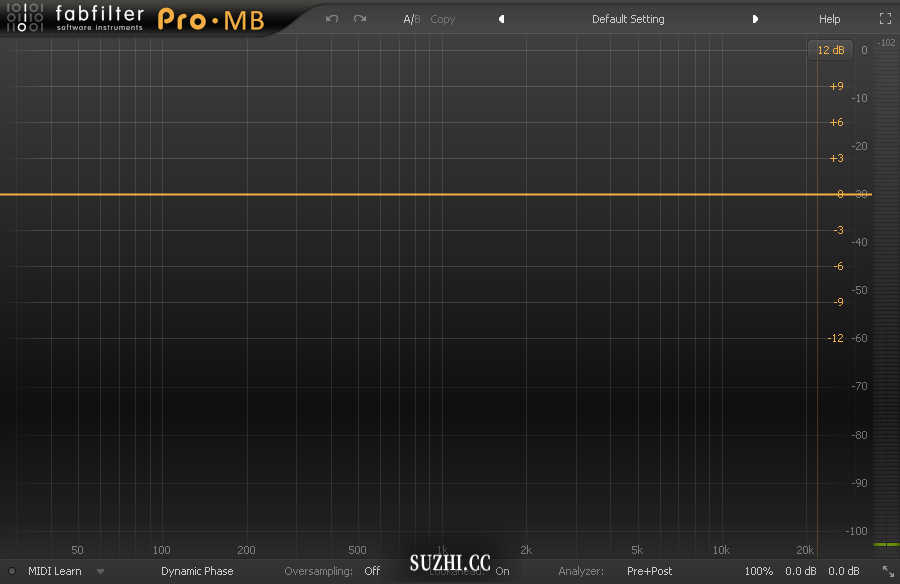This screenshot has height=584, width=900.
Task: Toggle the MIDI Learn indicator dot
Action: [x=12, y=571]
